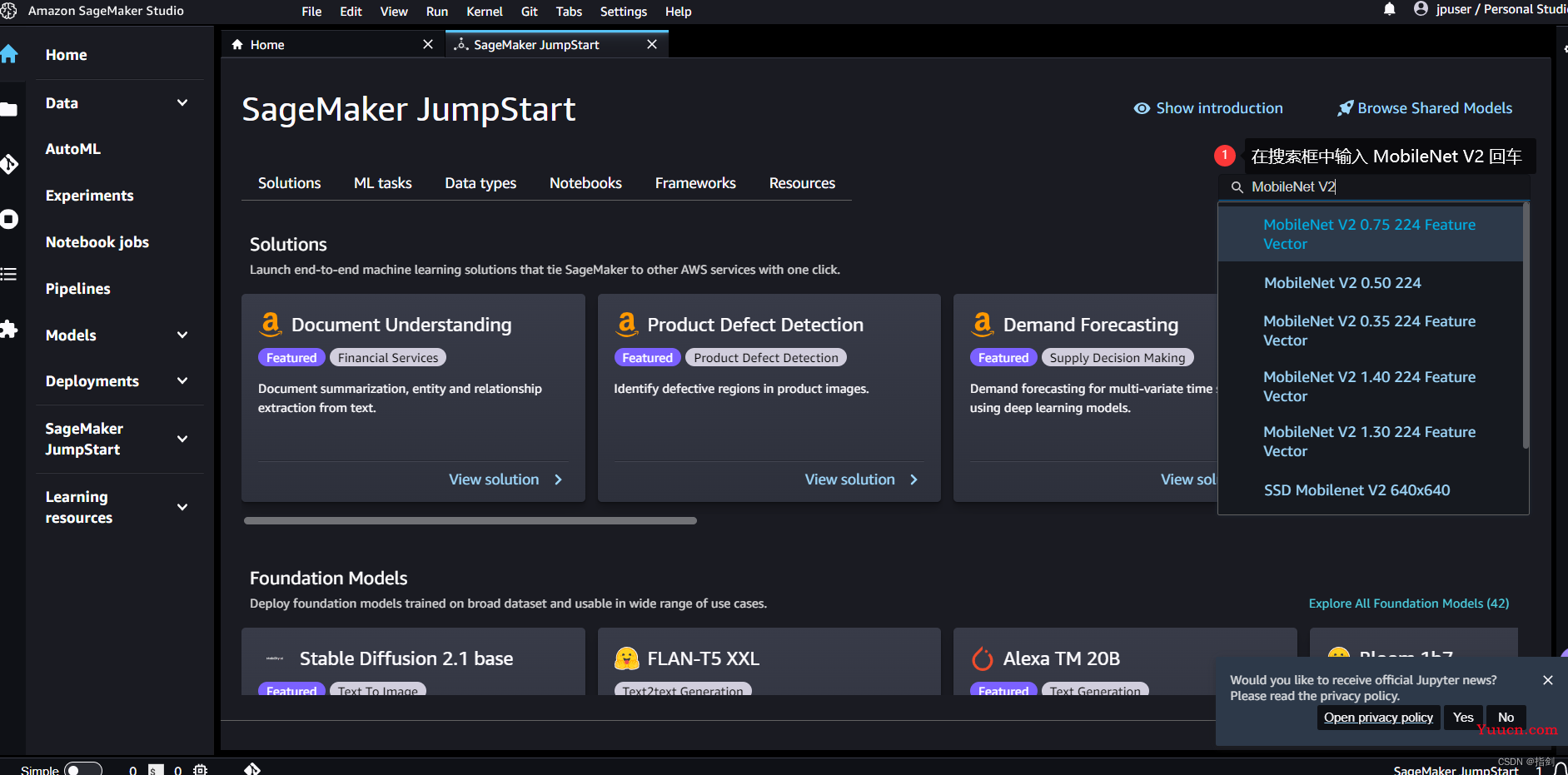The height and width of the screenshot is (775, 1568).
Task: Expand the Data sidebar section
Action: (x=182, y=102)
